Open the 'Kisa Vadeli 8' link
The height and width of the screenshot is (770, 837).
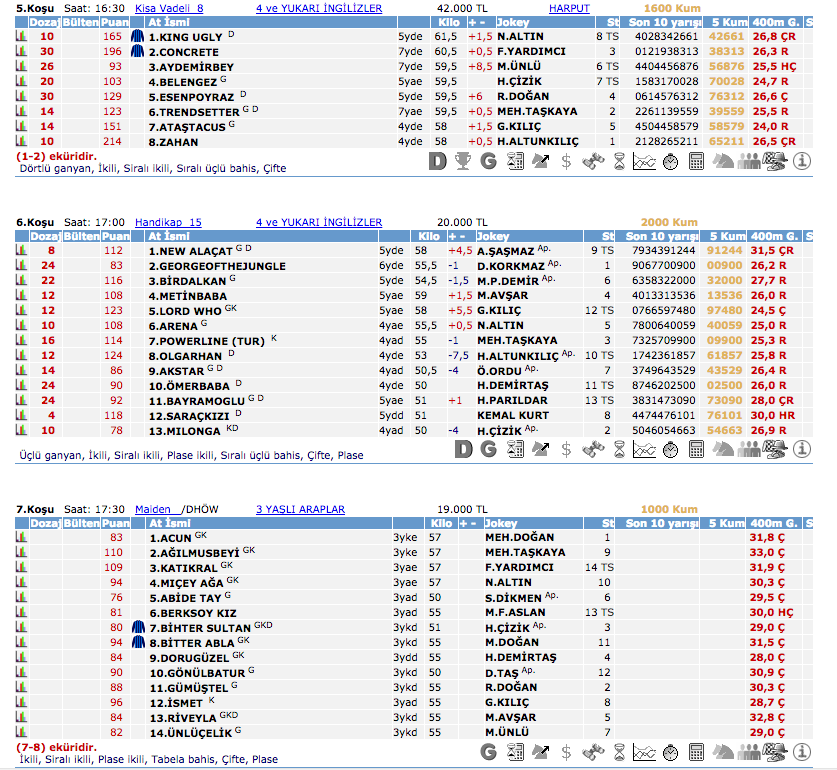[x=169, y=8]
